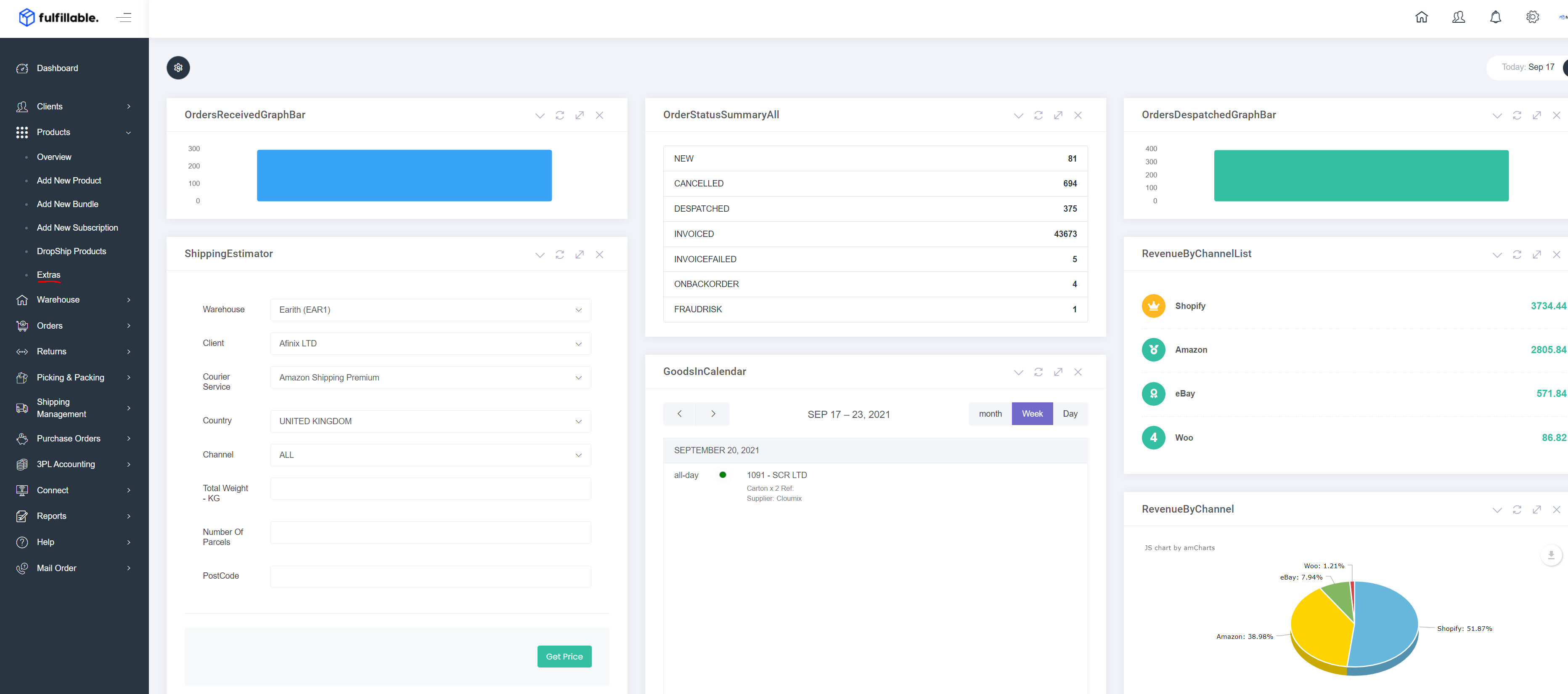
Task: Click the home icon in top bar
Action: [x=1421, y=17]
